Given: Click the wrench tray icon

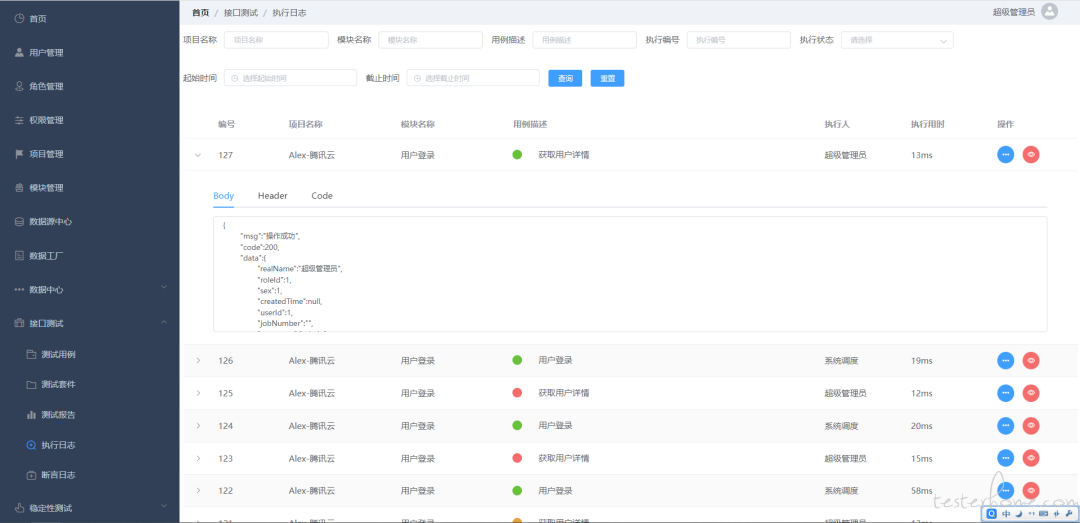Looking at the screenshot, I should [1068, 513].
